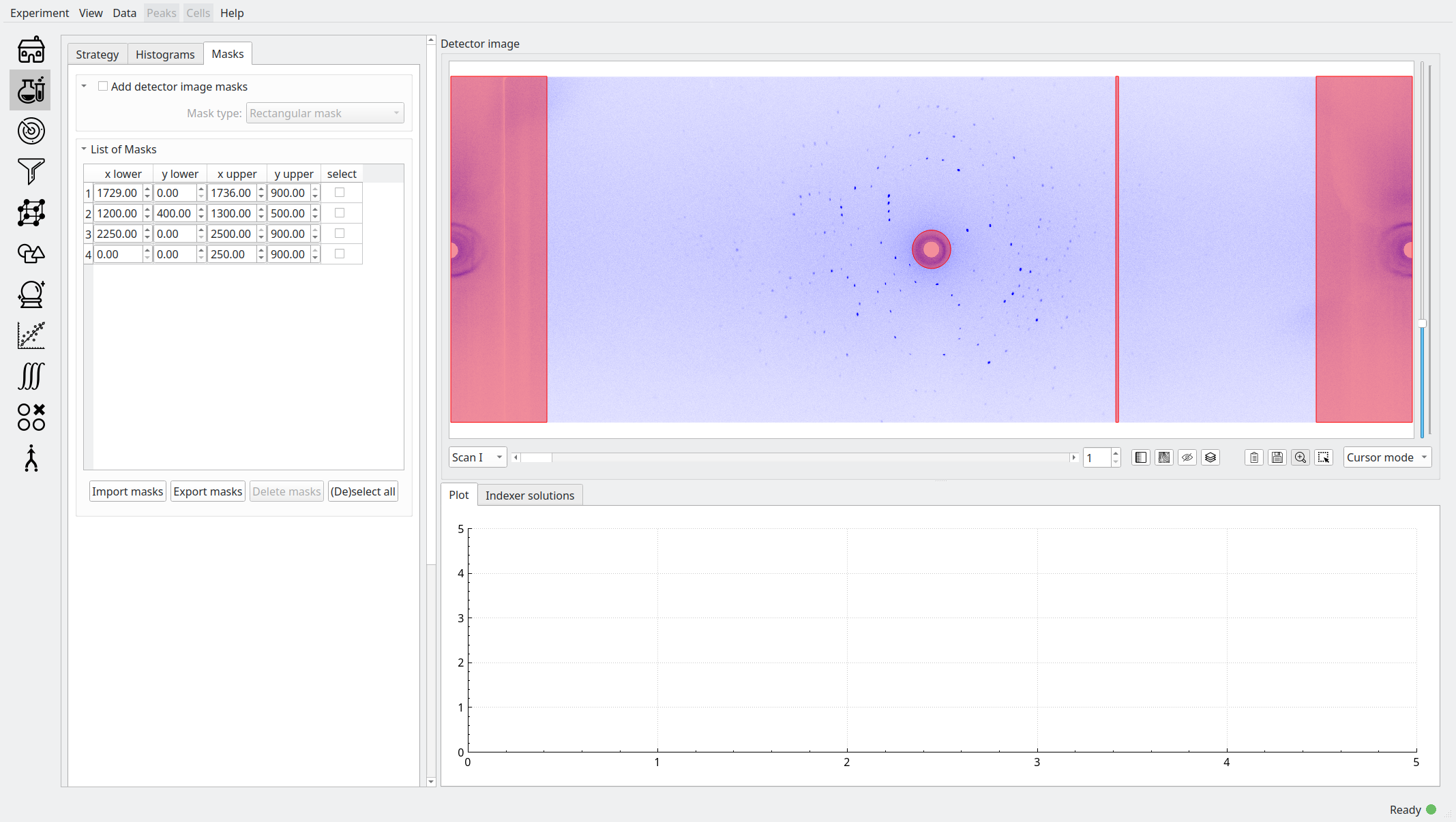Click the lattice indexing sidebar icon
This screenshot has height=822, width=1456.
point(31,213)
